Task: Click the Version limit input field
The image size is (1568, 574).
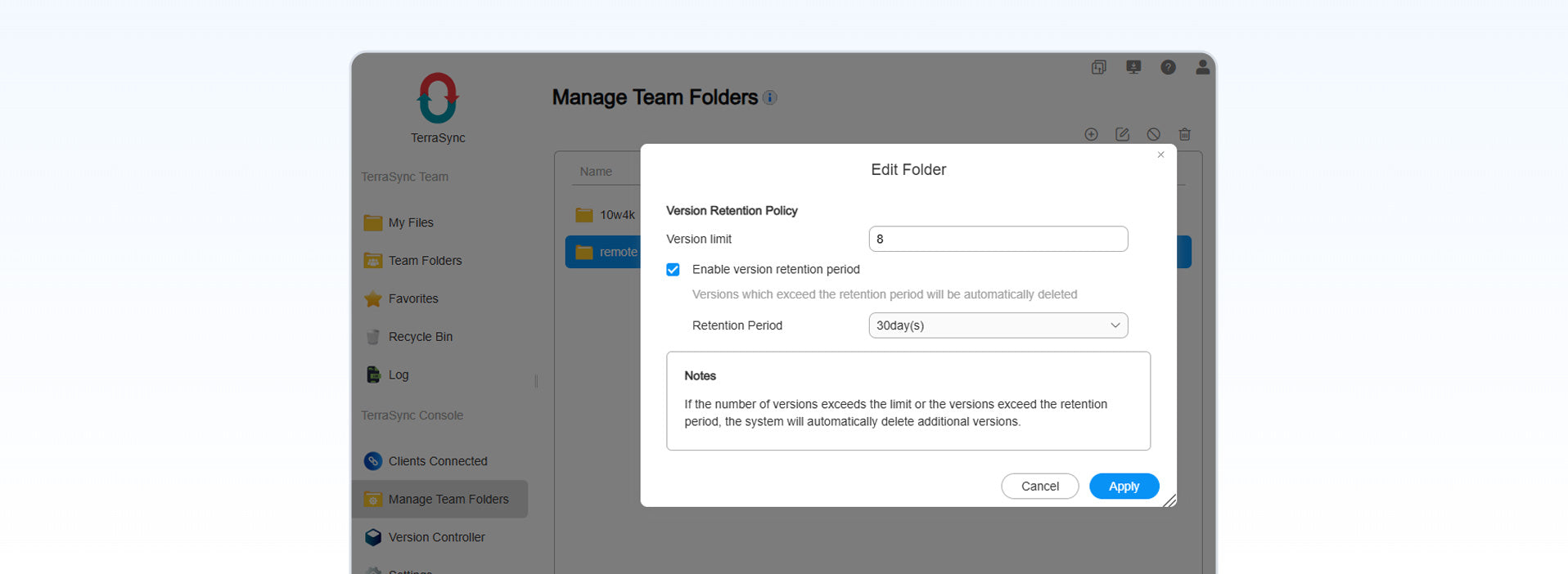Action: tap(998, 239)
